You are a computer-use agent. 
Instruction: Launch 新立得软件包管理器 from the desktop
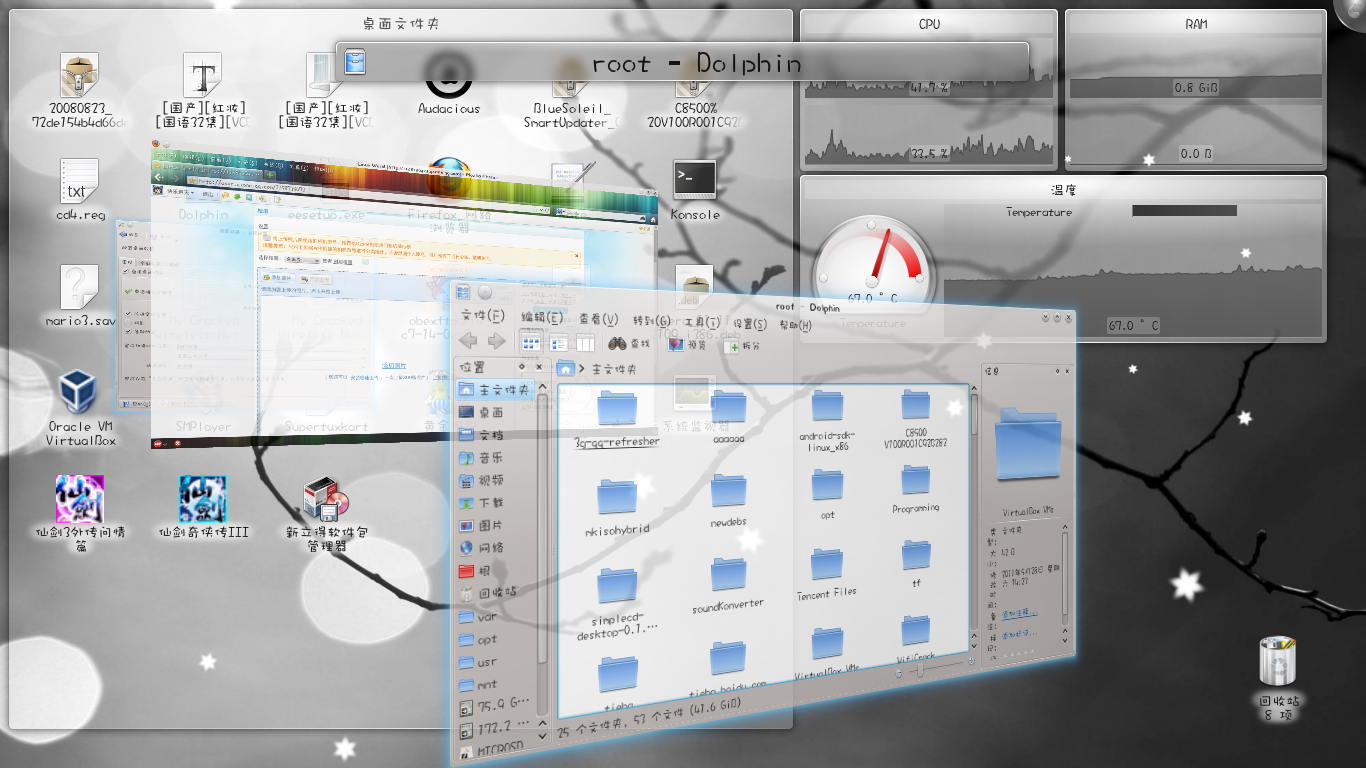[x=326, y=515]
